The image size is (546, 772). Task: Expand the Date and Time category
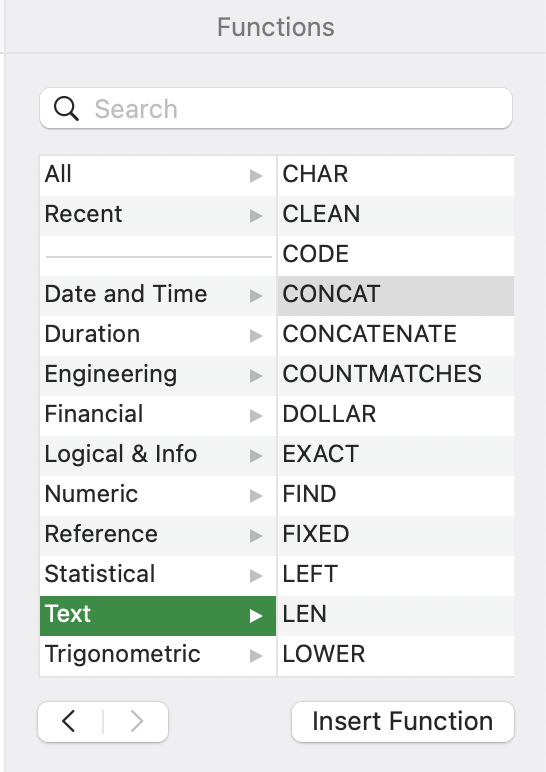click(x=158, y=295)
